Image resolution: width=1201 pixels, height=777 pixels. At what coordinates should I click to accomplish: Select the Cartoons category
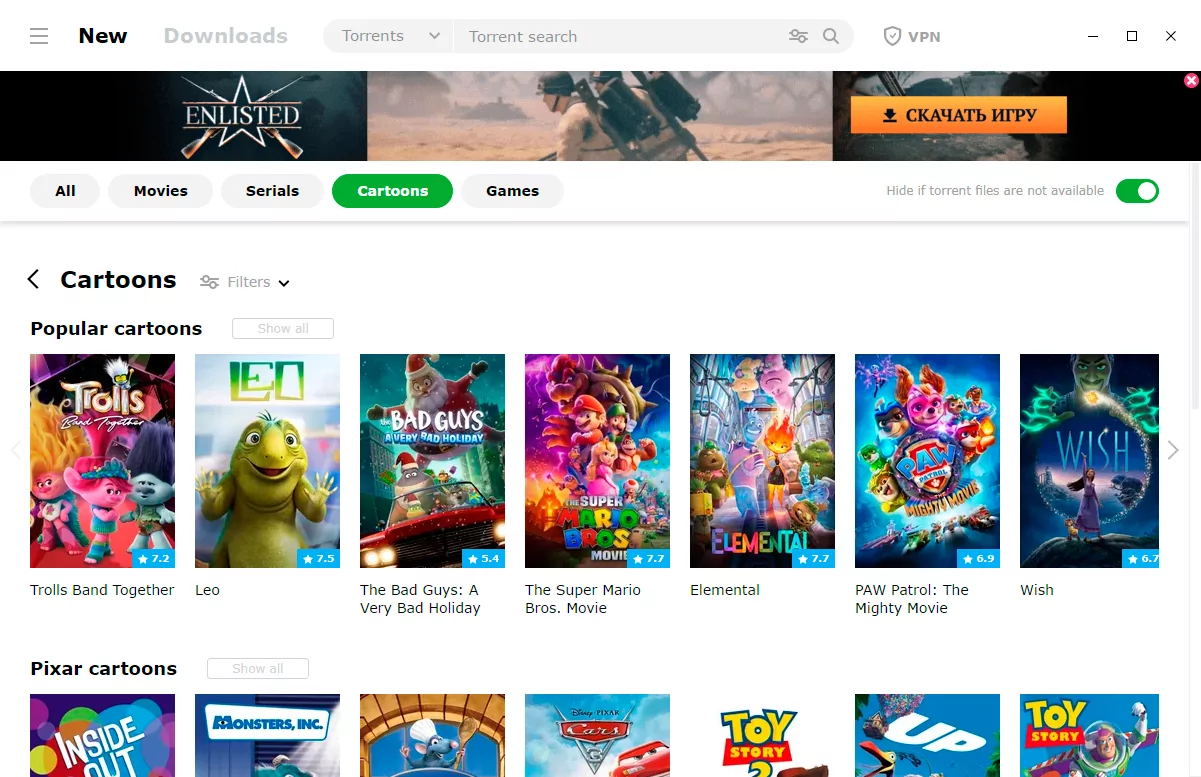coord(392,191)
